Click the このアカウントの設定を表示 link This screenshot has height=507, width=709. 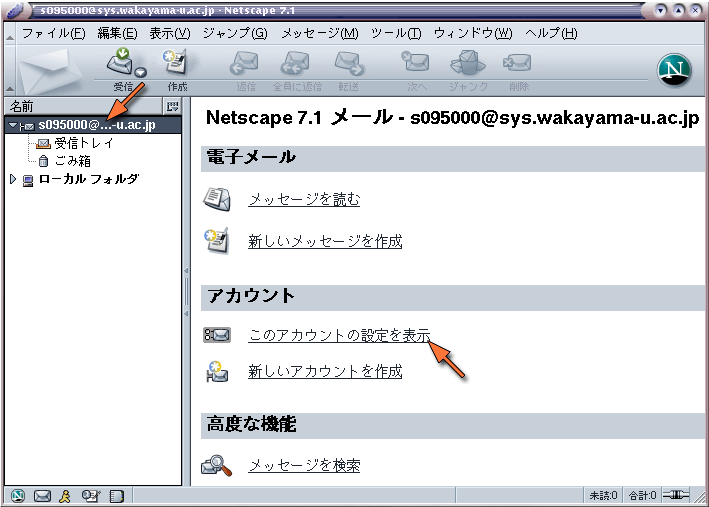pyautogui.click(x=339, y=335)
